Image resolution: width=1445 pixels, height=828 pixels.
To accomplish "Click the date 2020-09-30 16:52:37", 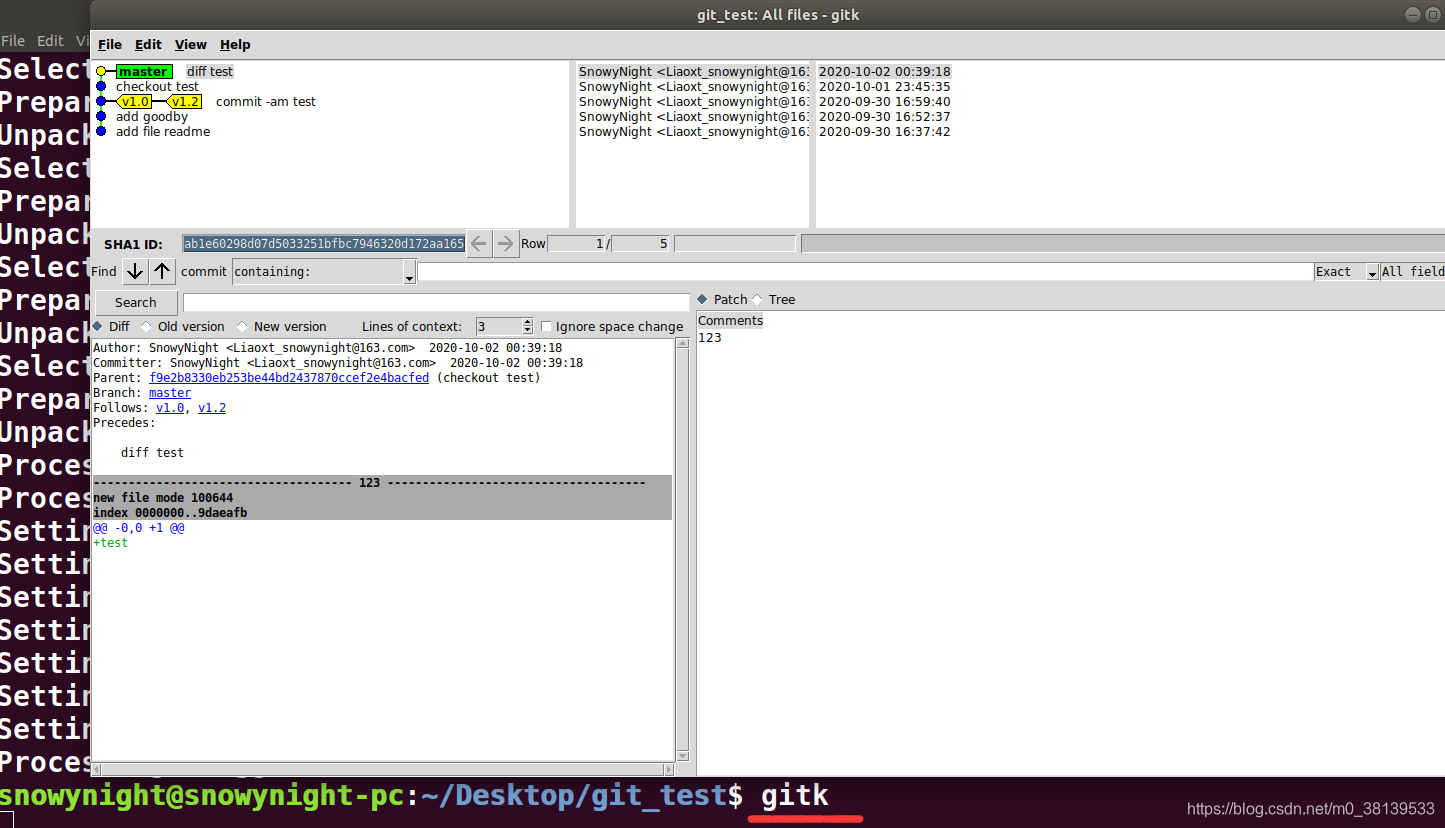I will (885, 117).
